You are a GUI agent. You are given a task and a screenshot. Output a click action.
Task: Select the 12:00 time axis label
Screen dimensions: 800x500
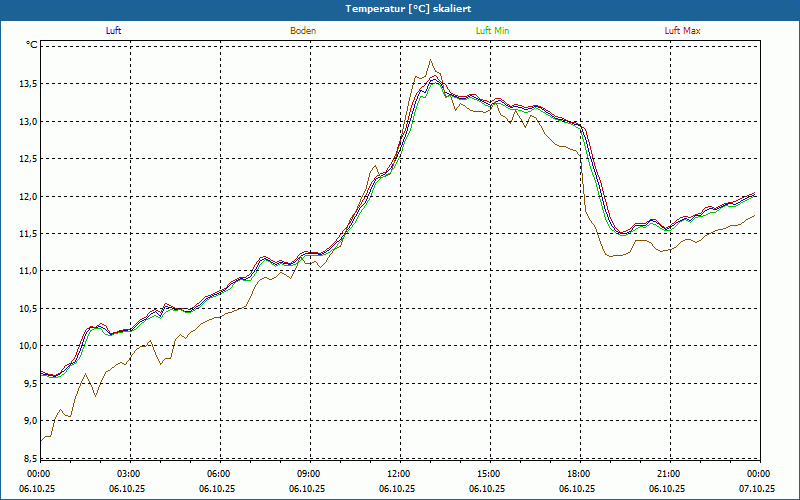(399, 474)
